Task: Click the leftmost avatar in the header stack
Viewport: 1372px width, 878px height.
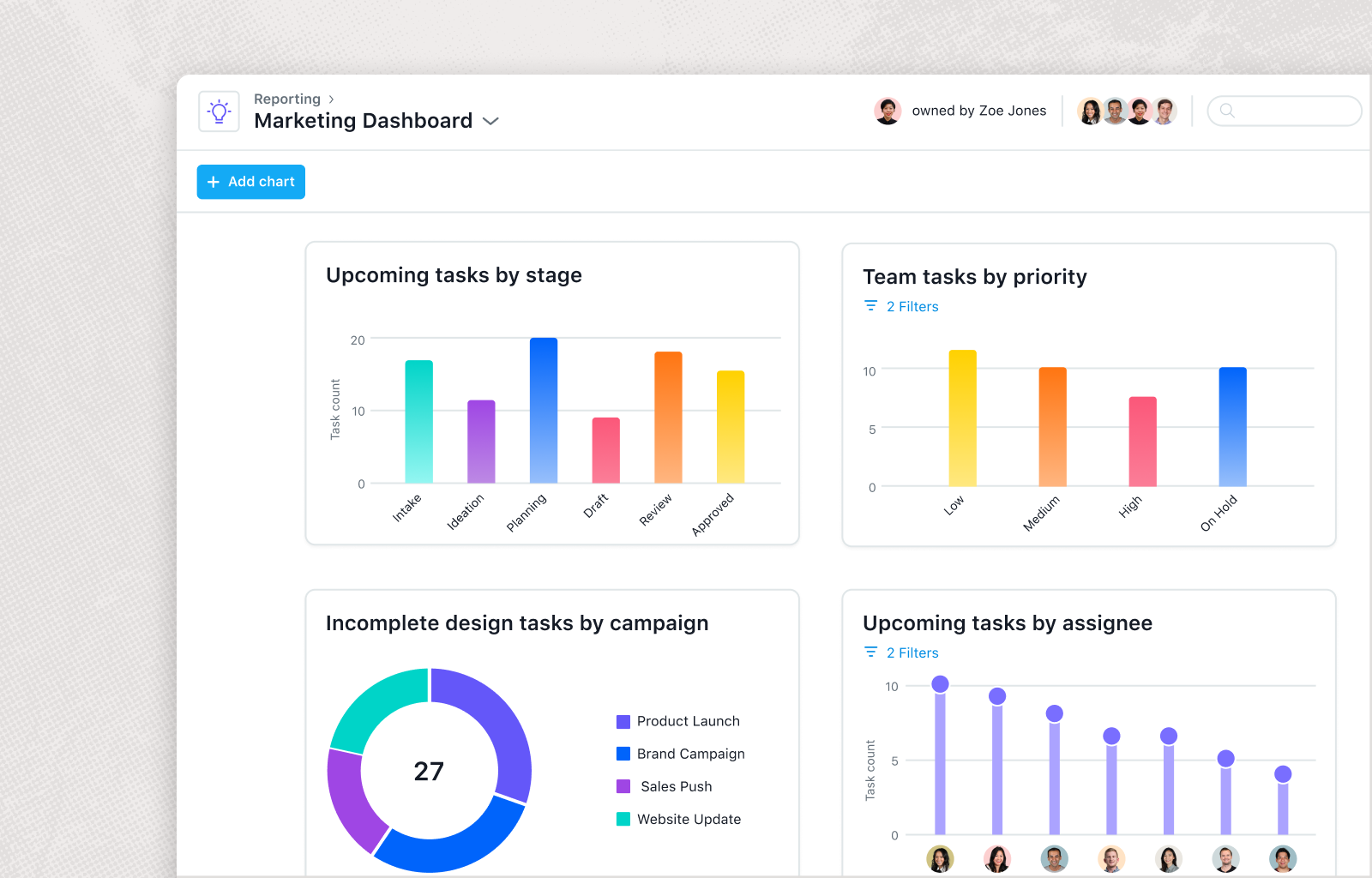Action: pos(1090,111)
